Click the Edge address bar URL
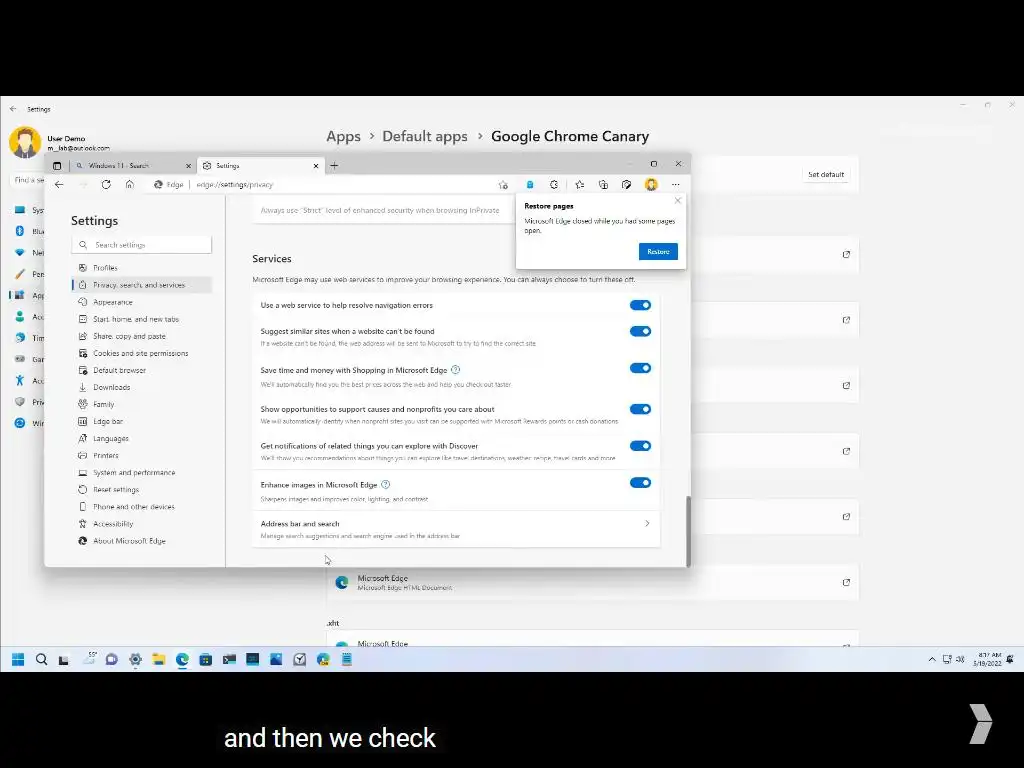 pyautogui.click(x=234, y=185)
